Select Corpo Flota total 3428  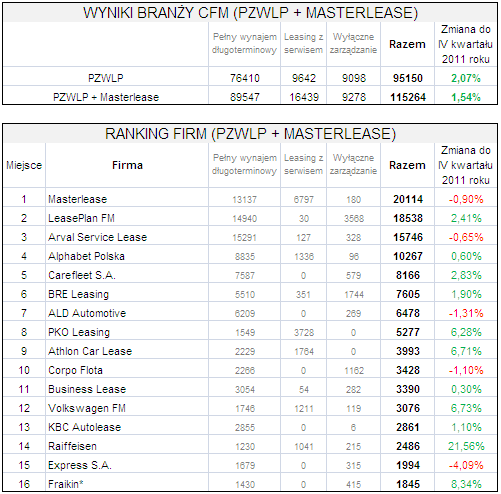coord(408,370)
